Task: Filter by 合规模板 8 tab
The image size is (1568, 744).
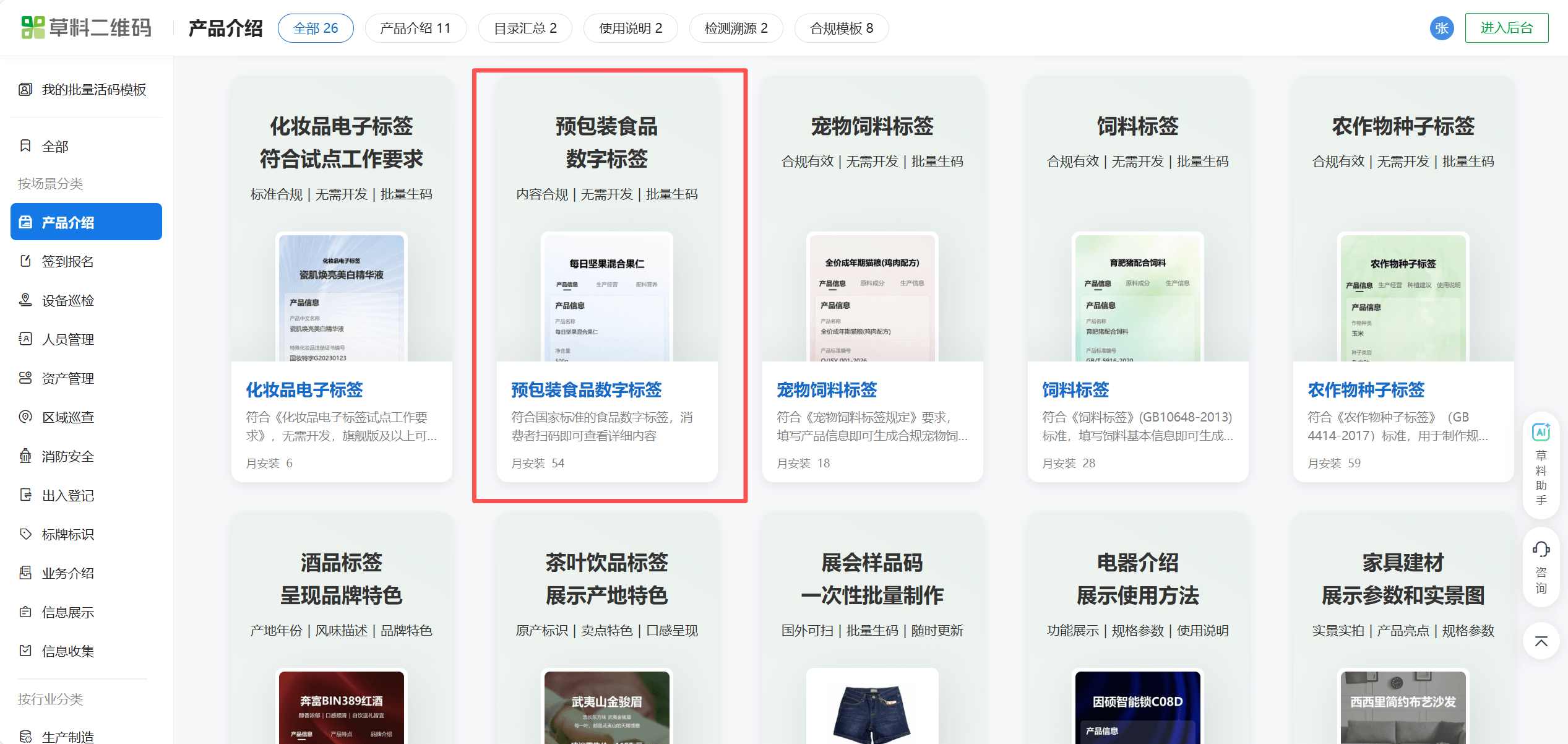Action: tap(841, 28)
